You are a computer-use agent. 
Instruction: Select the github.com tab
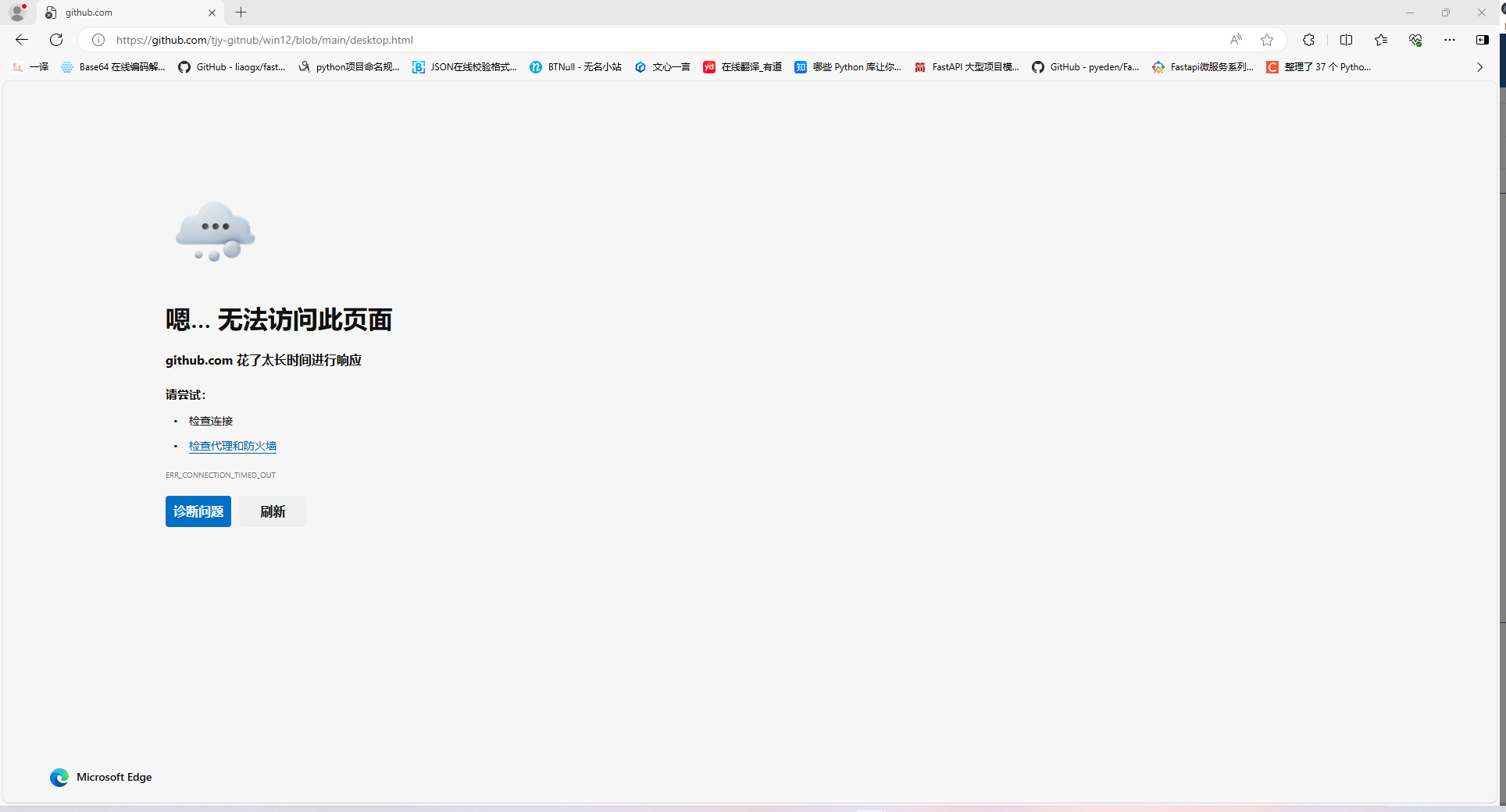pyautogui.click(x=130, y=12)
